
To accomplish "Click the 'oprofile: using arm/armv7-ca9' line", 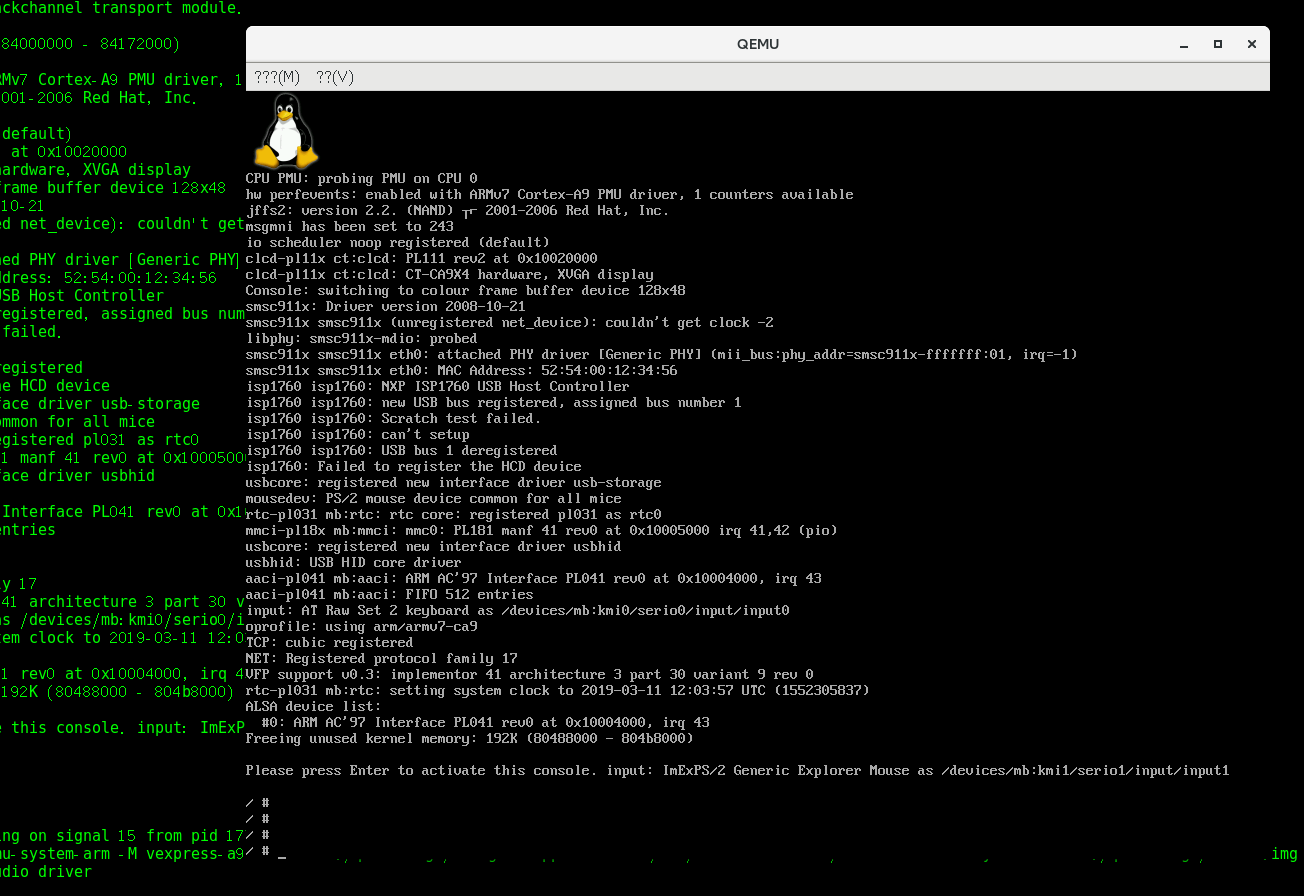I will [x=361, y=627].
